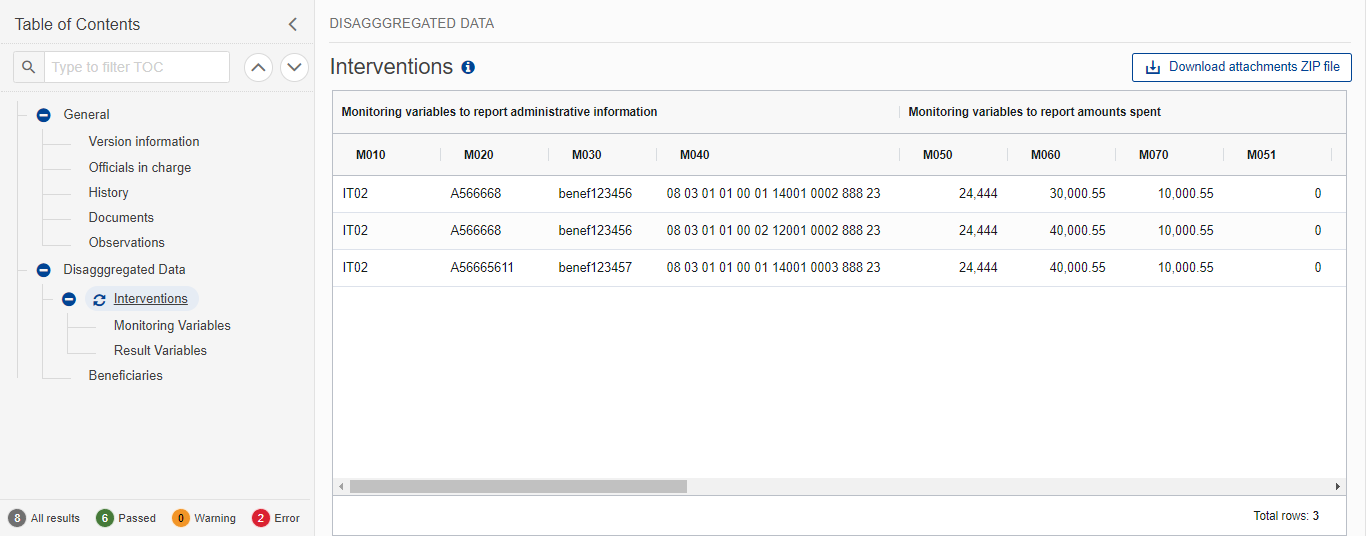Click the refresh icon next to Interventions
Viewport: 1366px width, 536px height.
(99, 299)
